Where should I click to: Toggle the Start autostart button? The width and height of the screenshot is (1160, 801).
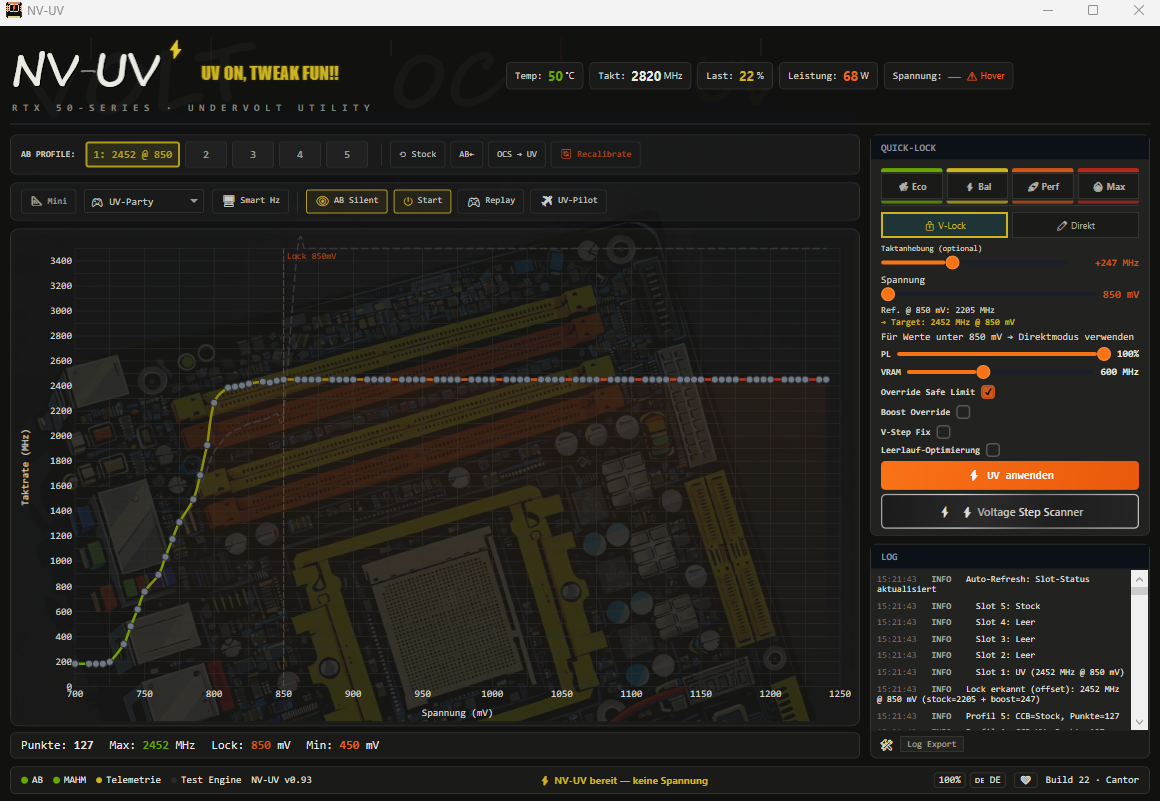click(x=422, y=200)
